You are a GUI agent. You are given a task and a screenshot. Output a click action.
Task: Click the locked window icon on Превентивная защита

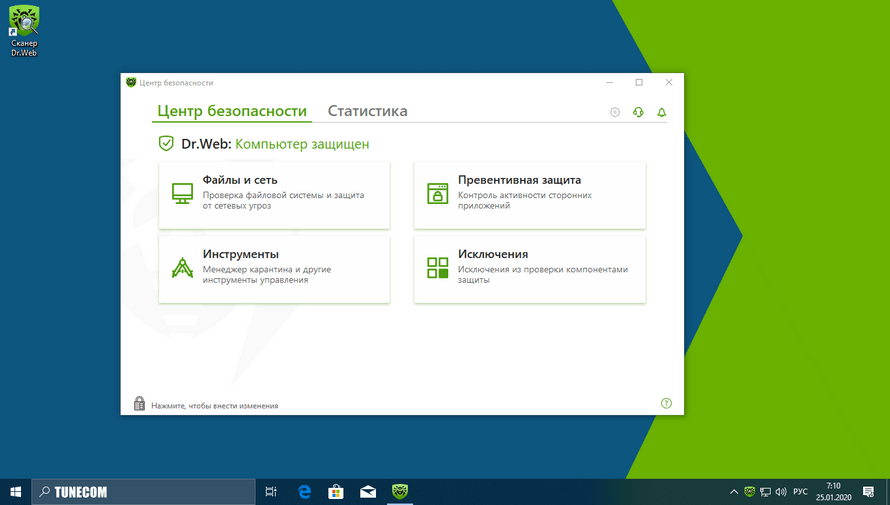pos(438,193)
